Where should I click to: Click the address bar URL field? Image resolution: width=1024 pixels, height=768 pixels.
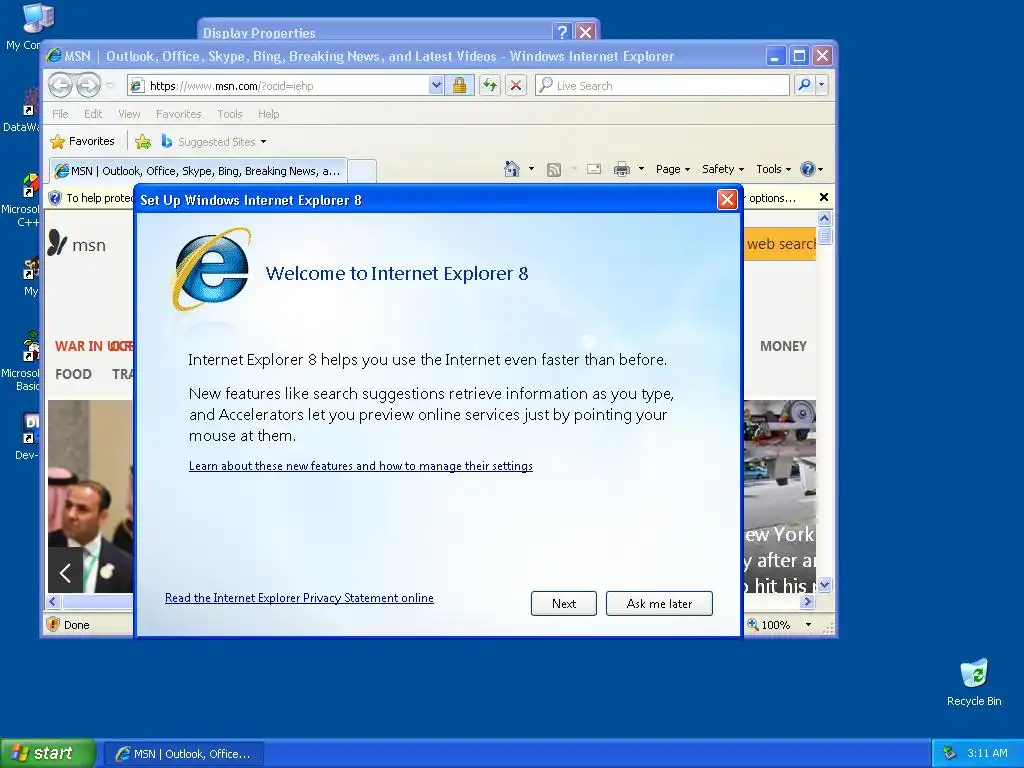pos(288,86)
